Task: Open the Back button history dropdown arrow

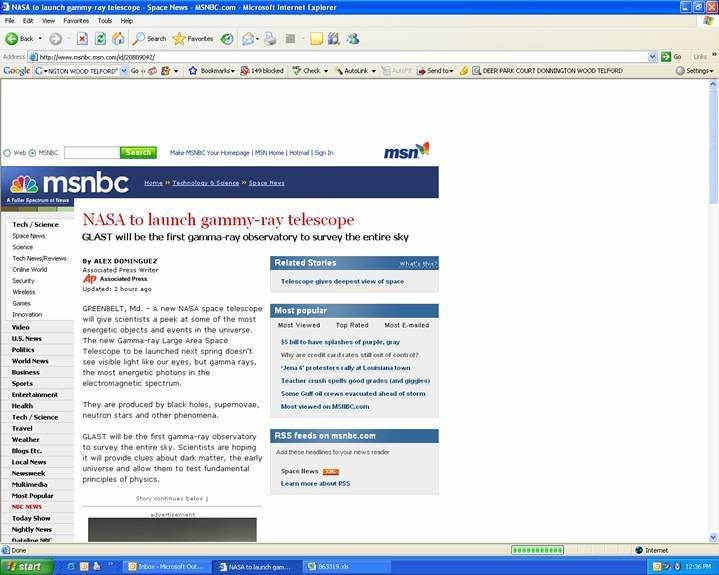Action: (40, 39)
